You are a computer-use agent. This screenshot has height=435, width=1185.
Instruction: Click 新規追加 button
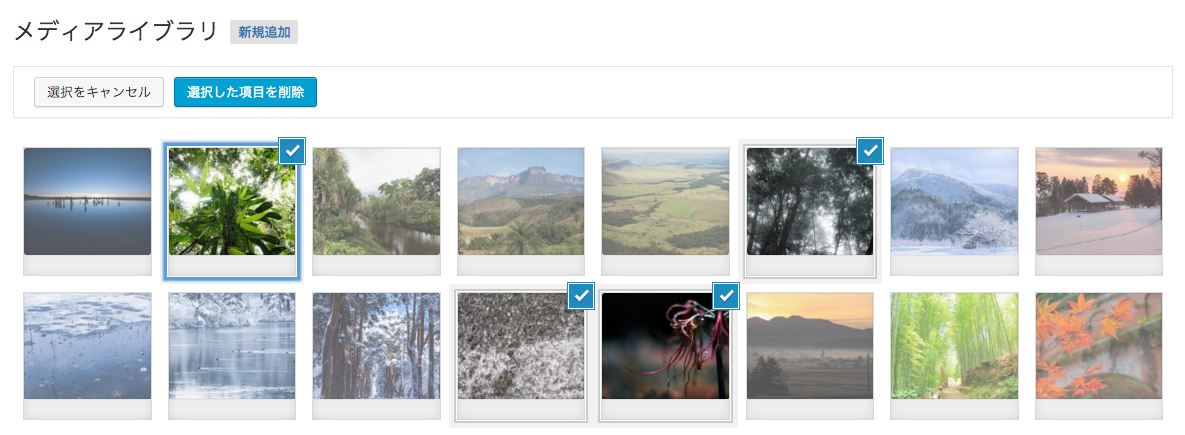click(264, 32)
